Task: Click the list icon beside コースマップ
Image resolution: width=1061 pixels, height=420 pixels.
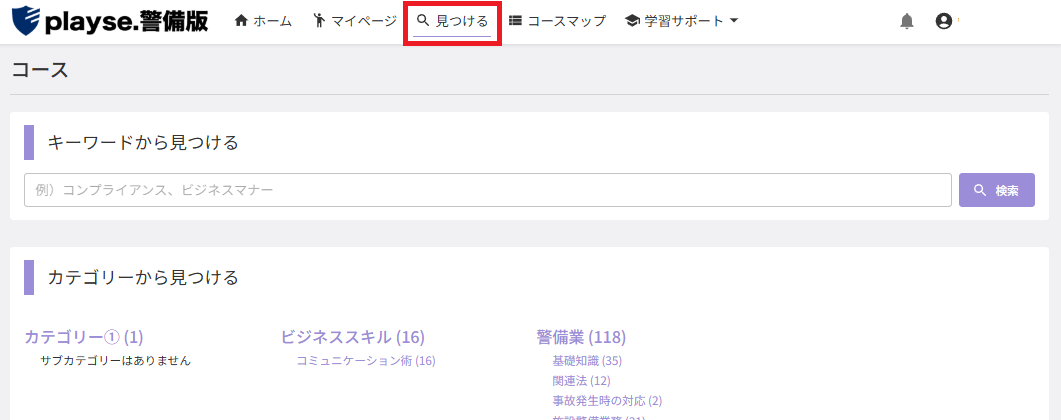Action: click(x=515, y=21)
